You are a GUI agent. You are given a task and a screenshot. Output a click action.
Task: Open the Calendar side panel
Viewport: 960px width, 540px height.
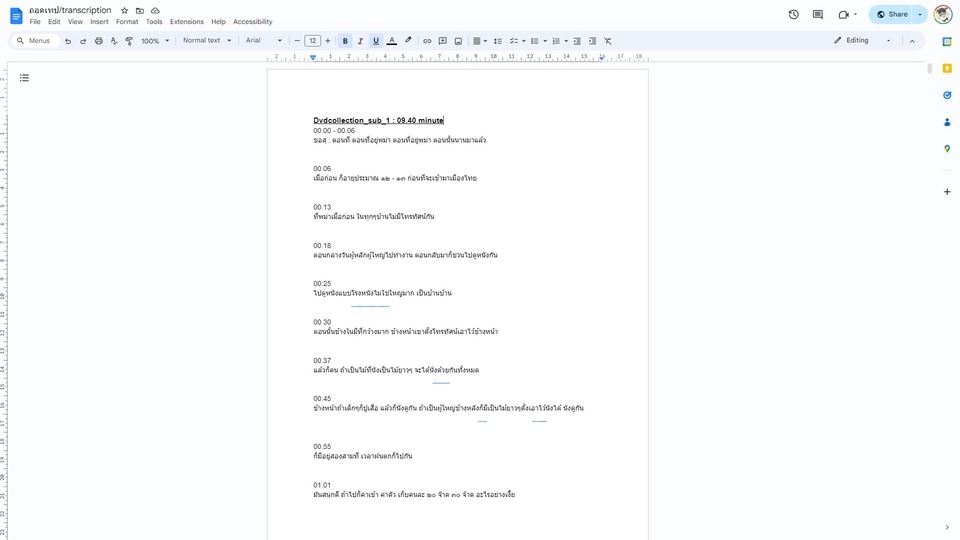947,42
